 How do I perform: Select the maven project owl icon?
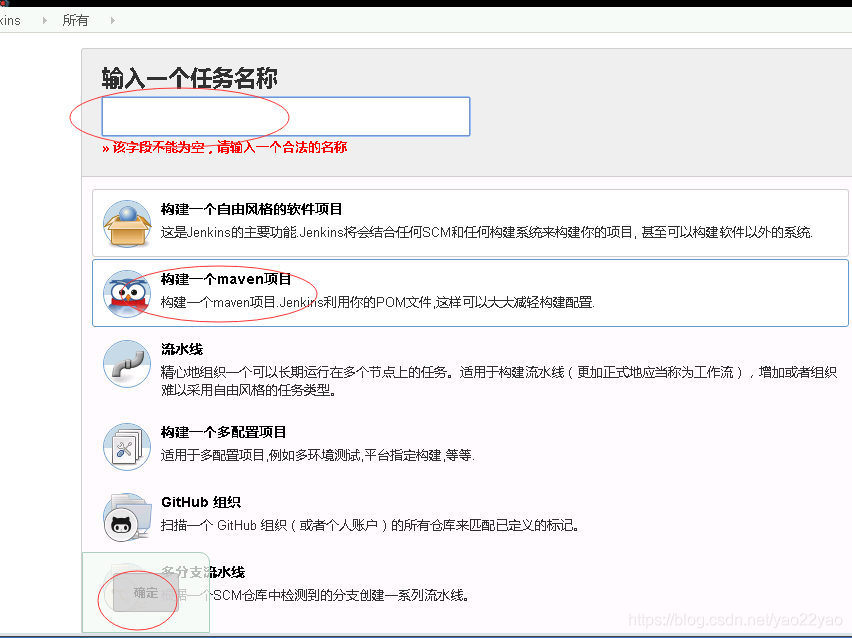pyautogui.click(x=127, y=293)
